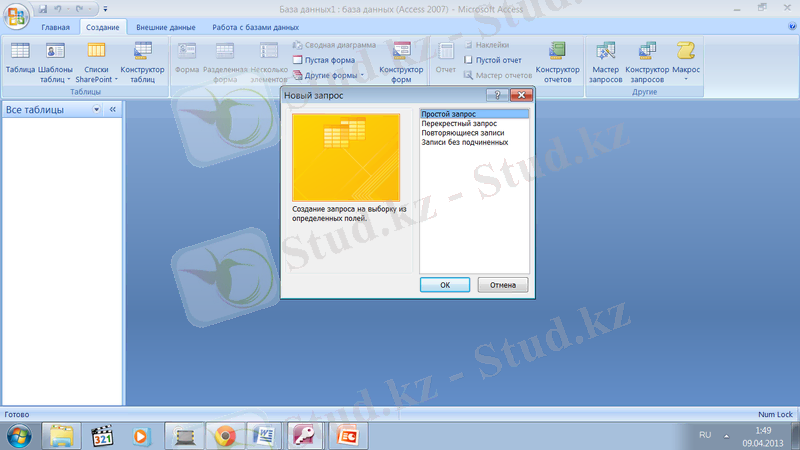This screenshot has height=450, width=800.
Task: Open Windows Media Player taskbar icon
Action: click(141, 436)
